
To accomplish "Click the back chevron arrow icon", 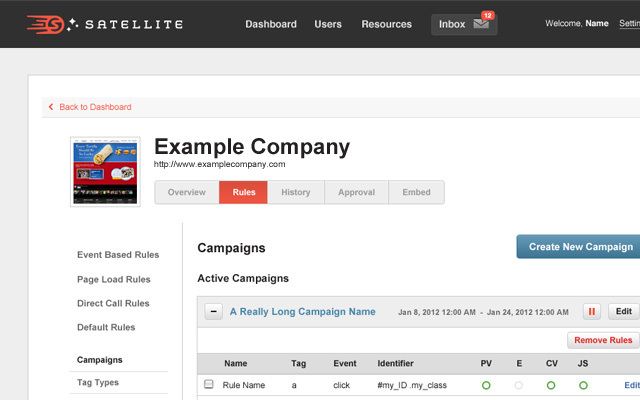I will click(x=51, y=107).
